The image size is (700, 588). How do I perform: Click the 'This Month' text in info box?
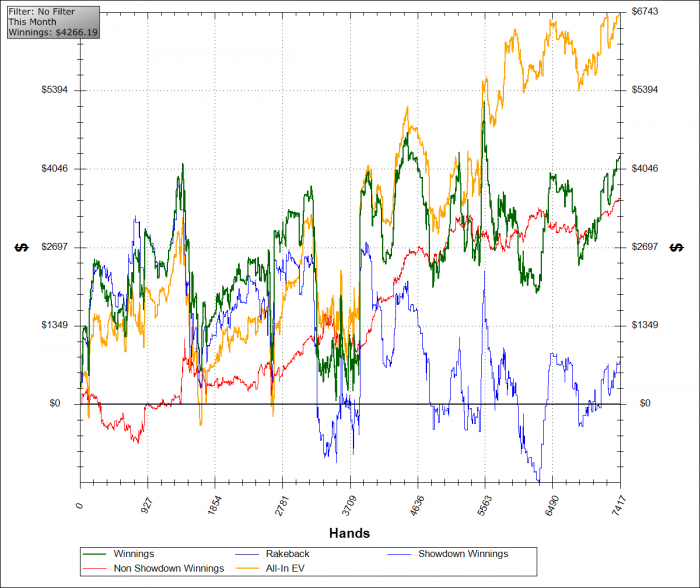[32, 22]
